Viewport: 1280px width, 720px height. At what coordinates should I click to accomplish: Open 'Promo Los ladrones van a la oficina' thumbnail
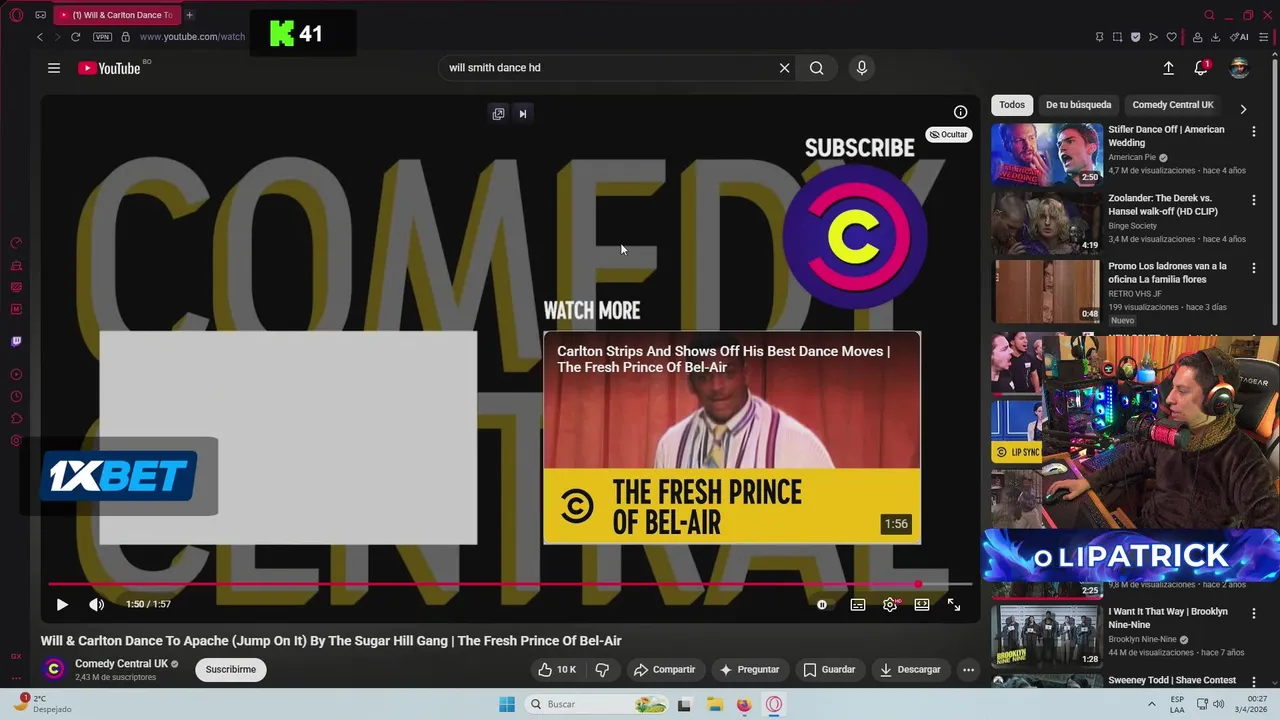[1047, 292]
